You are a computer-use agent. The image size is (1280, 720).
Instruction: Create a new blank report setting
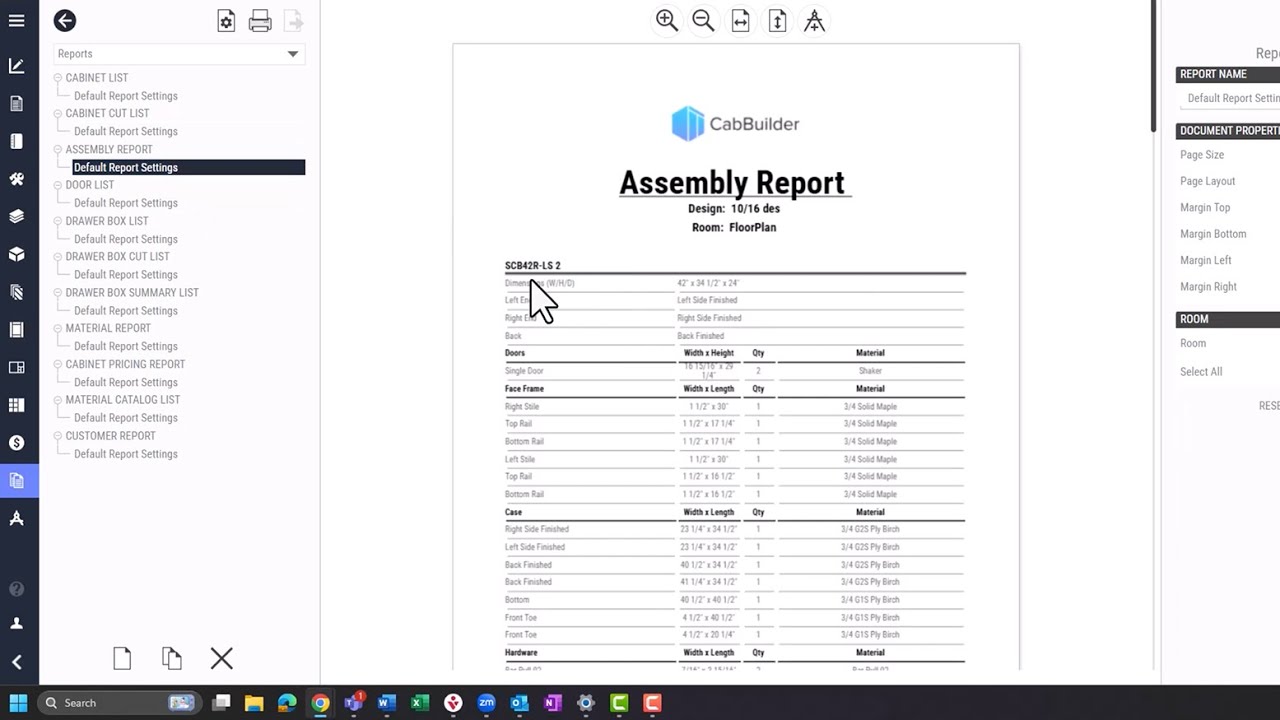pyautogui.click(x=122, y=658)
